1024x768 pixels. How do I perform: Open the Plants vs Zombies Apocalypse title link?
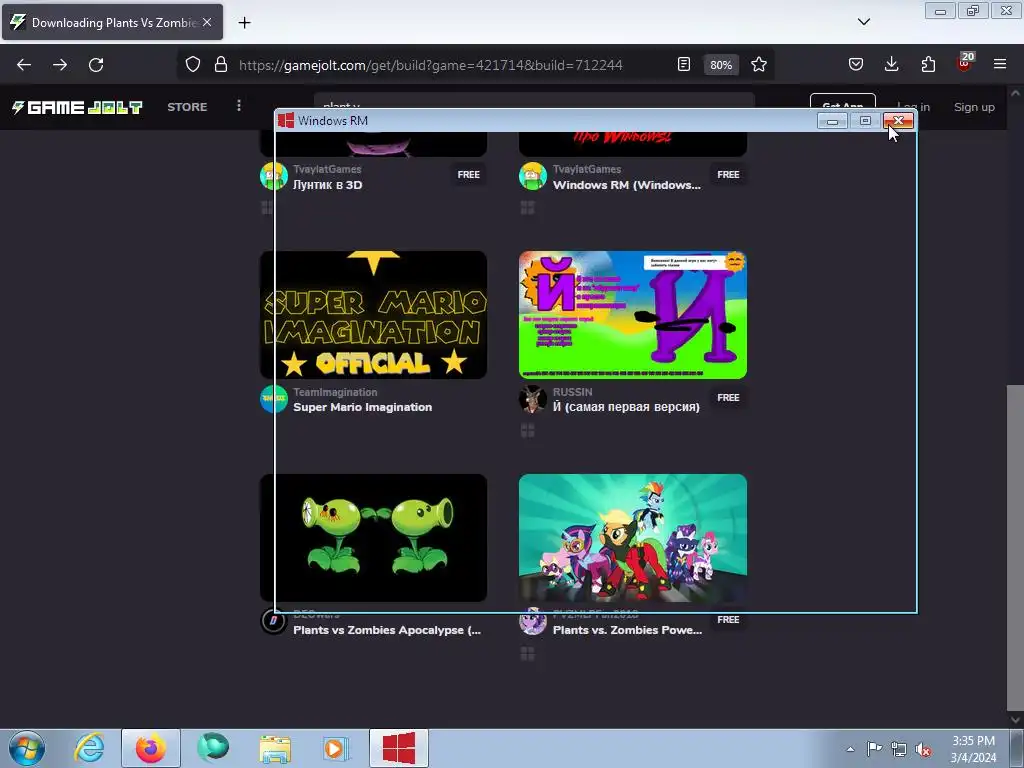point(387,630)
